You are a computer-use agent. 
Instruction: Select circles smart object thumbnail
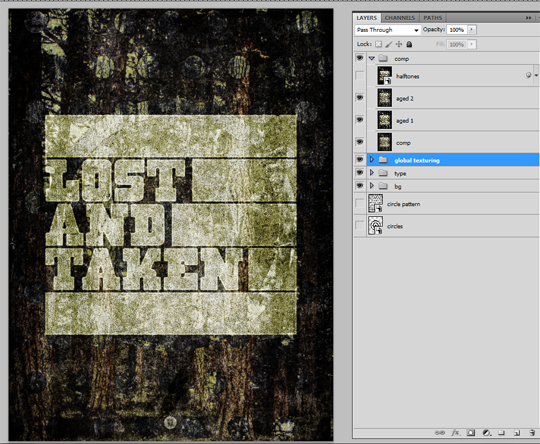pos(375,226)
